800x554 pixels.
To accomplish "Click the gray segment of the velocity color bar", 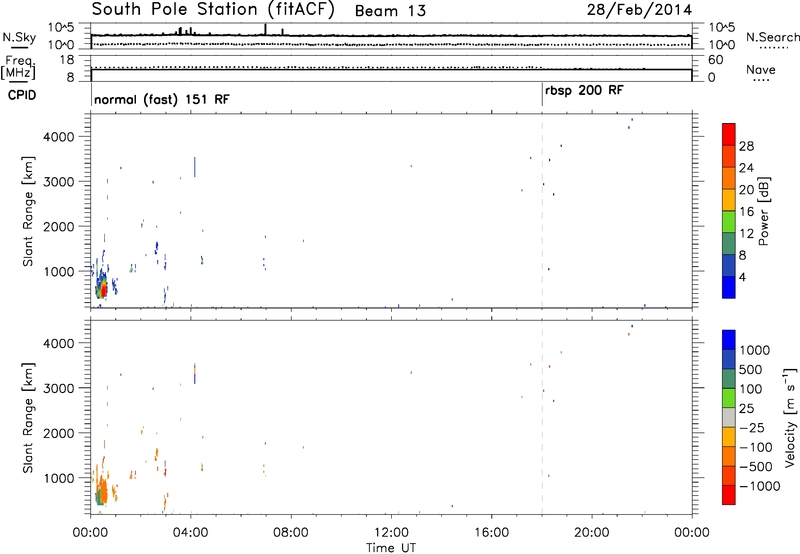I will pos(729,418).
